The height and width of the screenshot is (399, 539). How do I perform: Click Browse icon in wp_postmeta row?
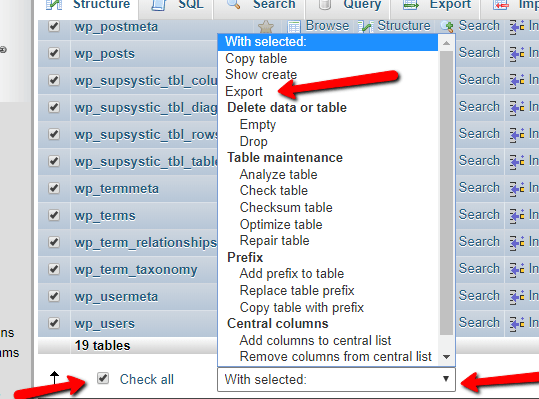[x=294, y=27]
